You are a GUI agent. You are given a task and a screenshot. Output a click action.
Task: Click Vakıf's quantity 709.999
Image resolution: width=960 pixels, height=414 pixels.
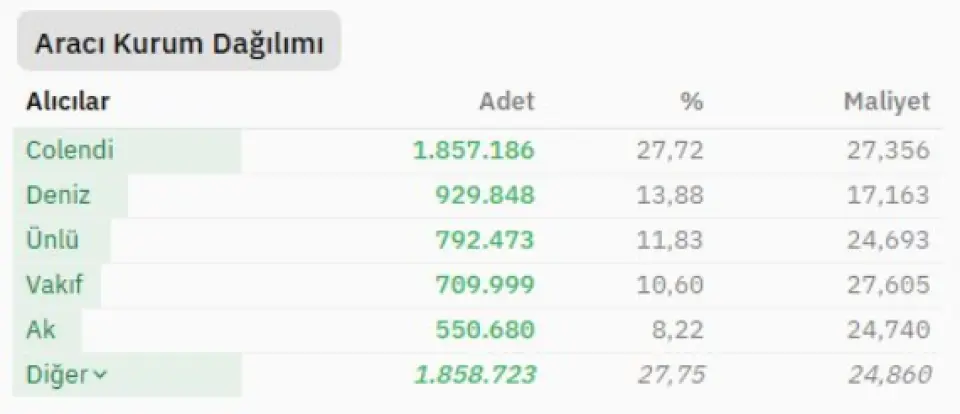pyautogui.click(x=485, y=286)
